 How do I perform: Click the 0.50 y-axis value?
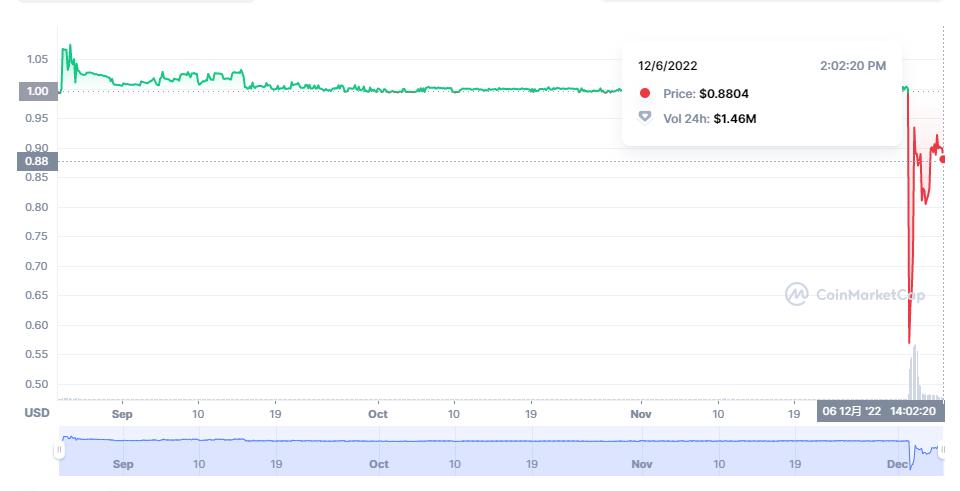pyautogui.click(x=37, y=384)
